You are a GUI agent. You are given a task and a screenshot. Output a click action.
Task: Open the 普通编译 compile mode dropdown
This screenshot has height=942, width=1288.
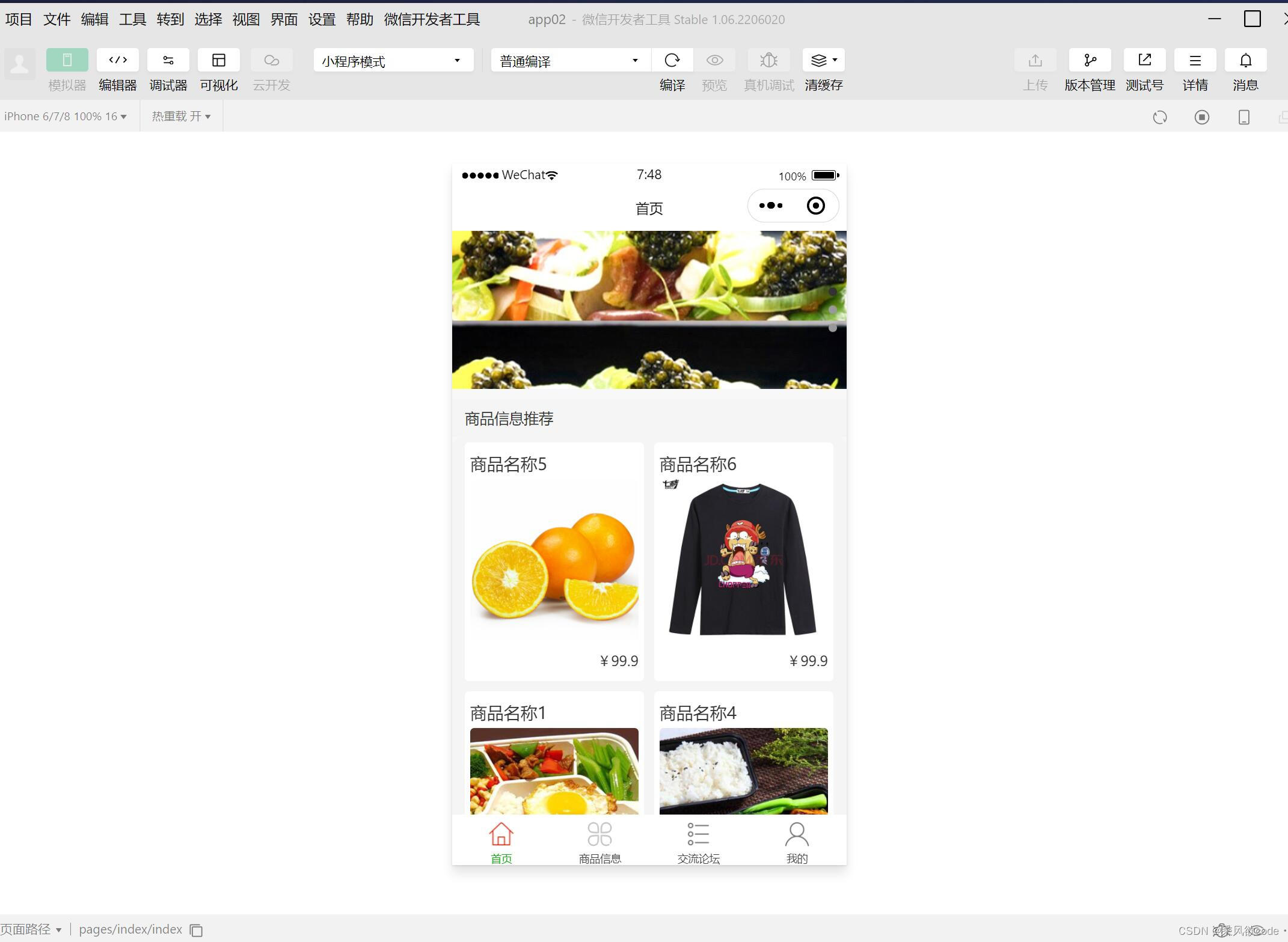click(568, 60)
